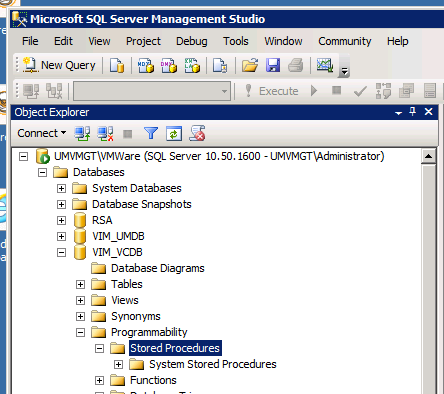
Task: Collapse the Stored Procedures folder
Action: [99, 348]
